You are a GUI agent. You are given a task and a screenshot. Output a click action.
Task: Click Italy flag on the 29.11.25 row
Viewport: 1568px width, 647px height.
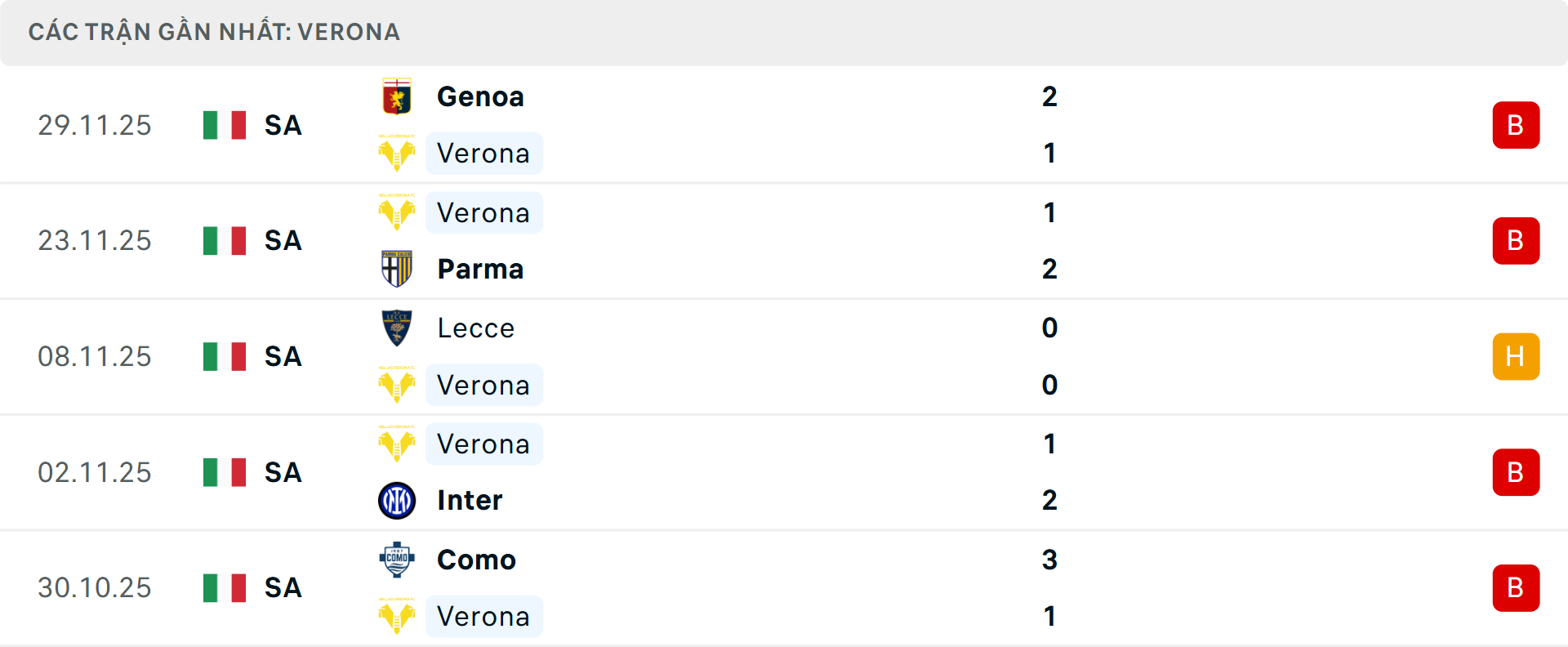click(x=225, y=125)
